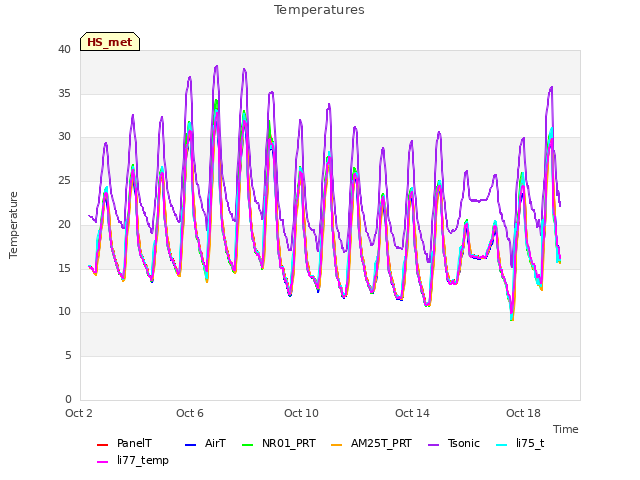Click the 40 y-axis tick label

(x=64, y=49)
